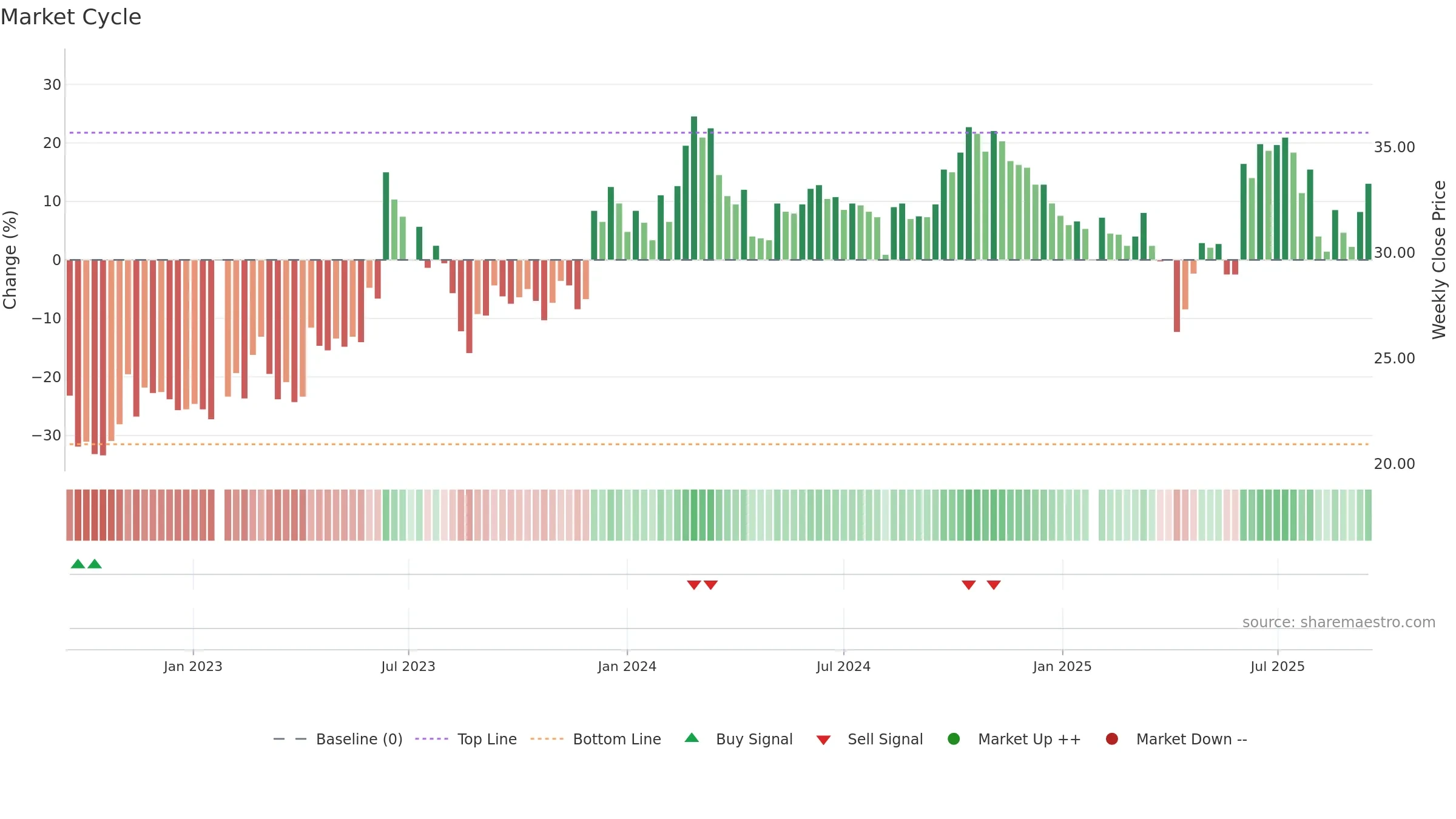Screen dimensions: 1456x819
Task: Click the Jan 2025 x-axis label
Action: pyautogui.click(x=1062, y=666)
